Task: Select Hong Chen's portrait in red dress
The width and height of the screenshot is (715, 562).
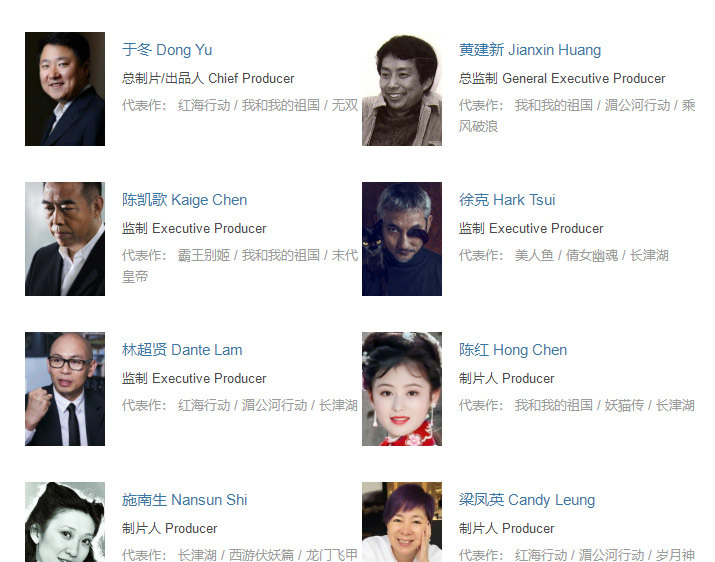Action: (402, 389)
